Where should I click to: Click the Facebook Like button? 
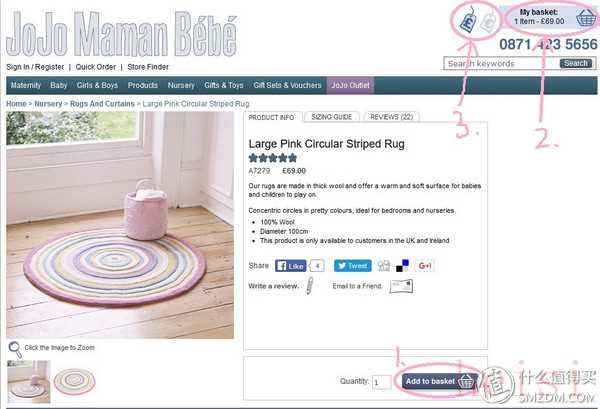(290, 266)
